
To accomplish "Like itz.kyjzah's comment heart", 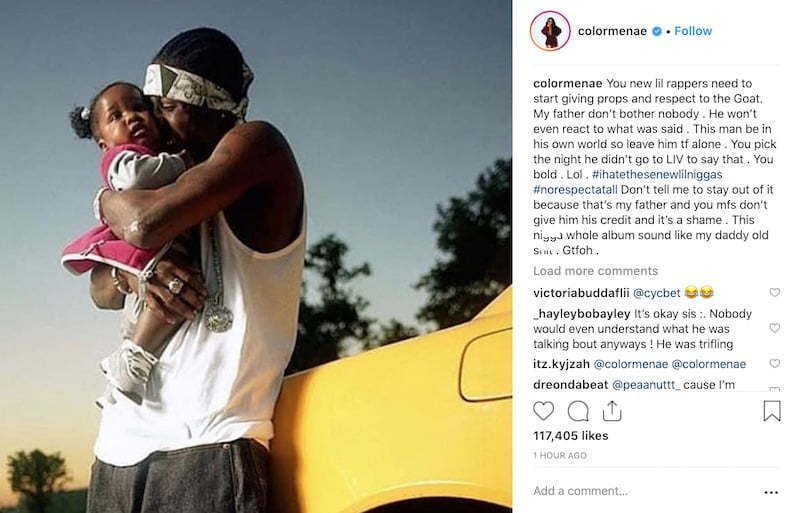I will point(774,363).
